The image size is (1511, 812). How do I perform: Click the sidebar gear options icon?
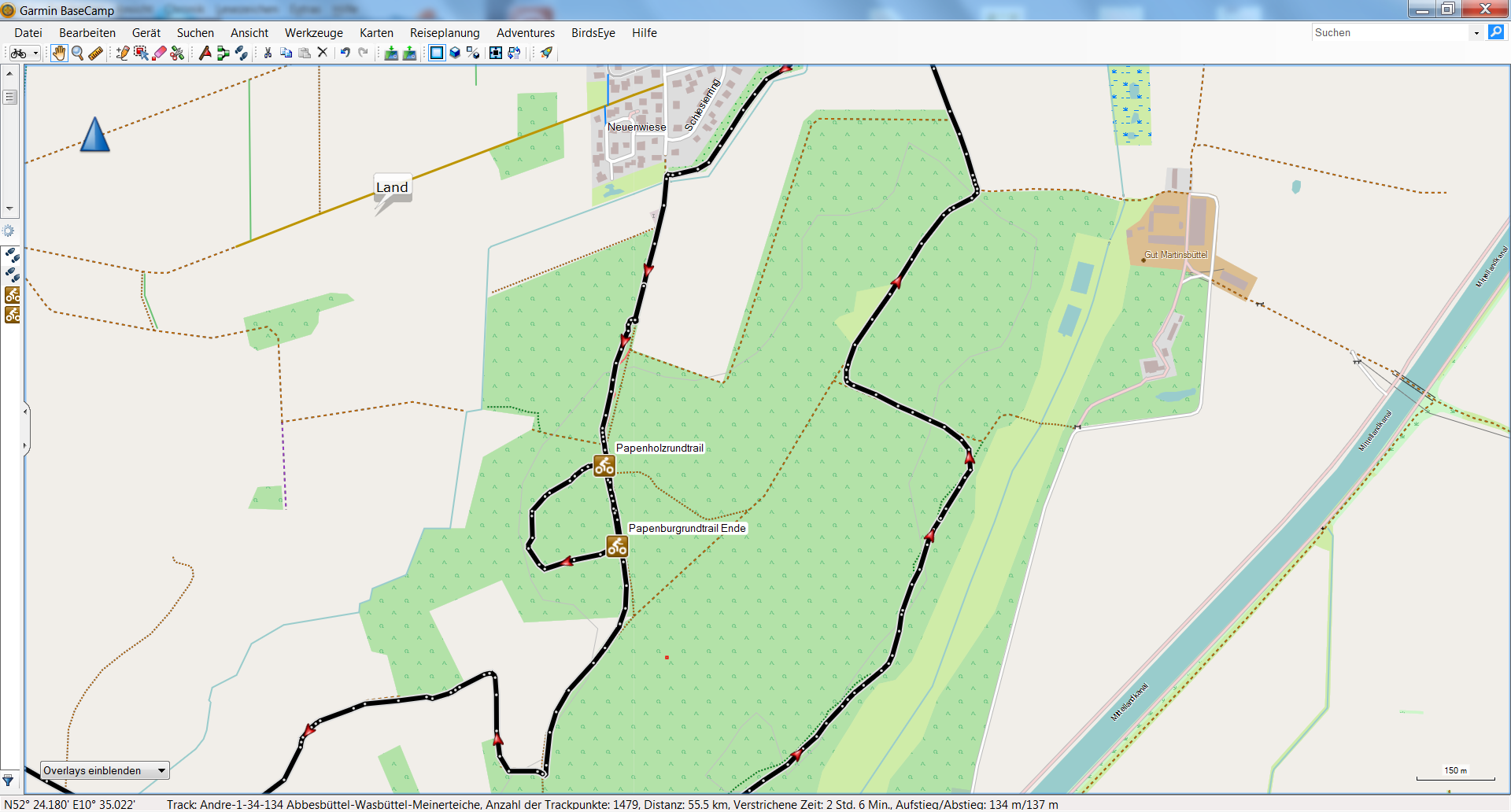coord(9,231)
